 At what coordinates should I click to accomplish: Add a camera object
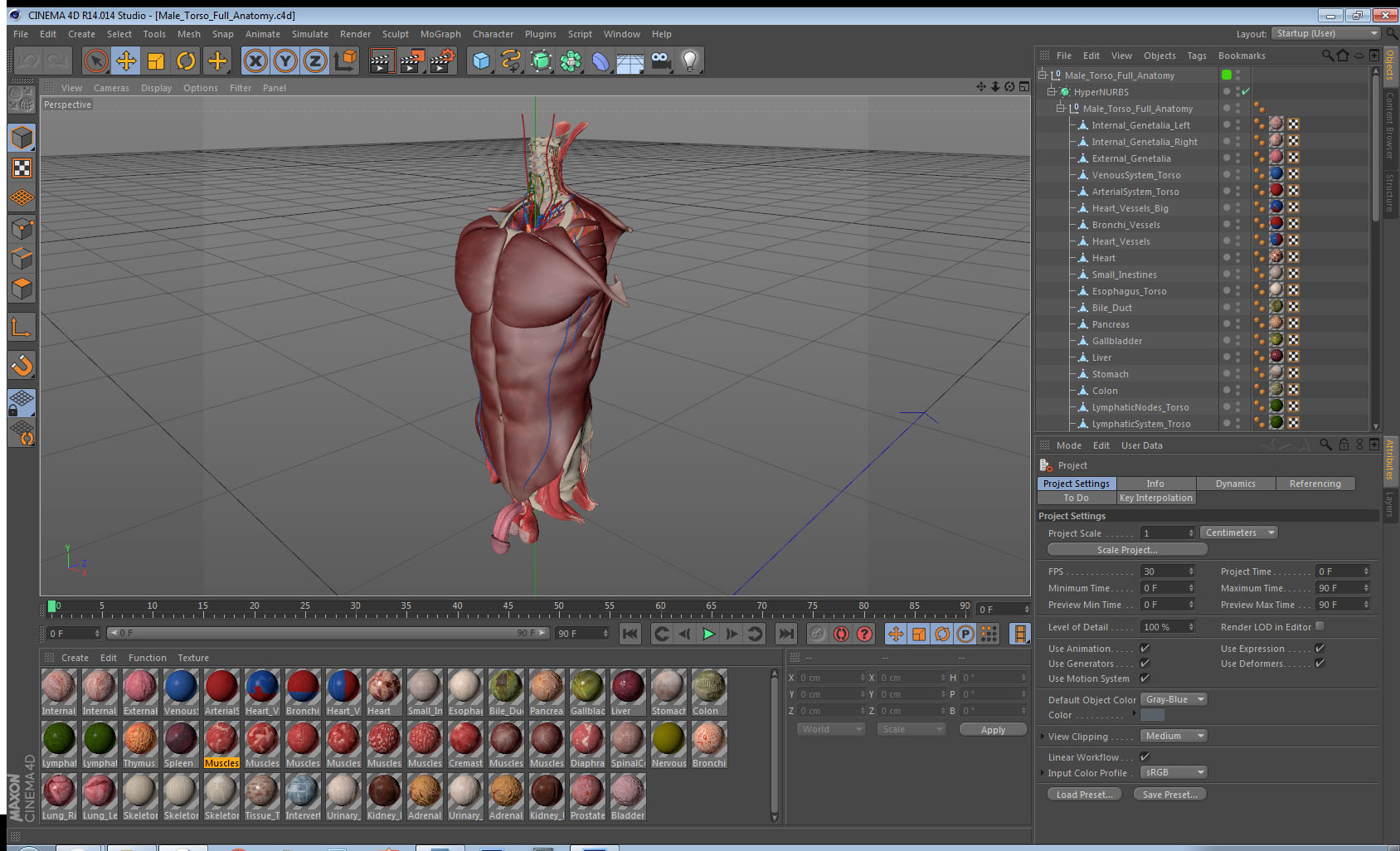click(660, 61)
